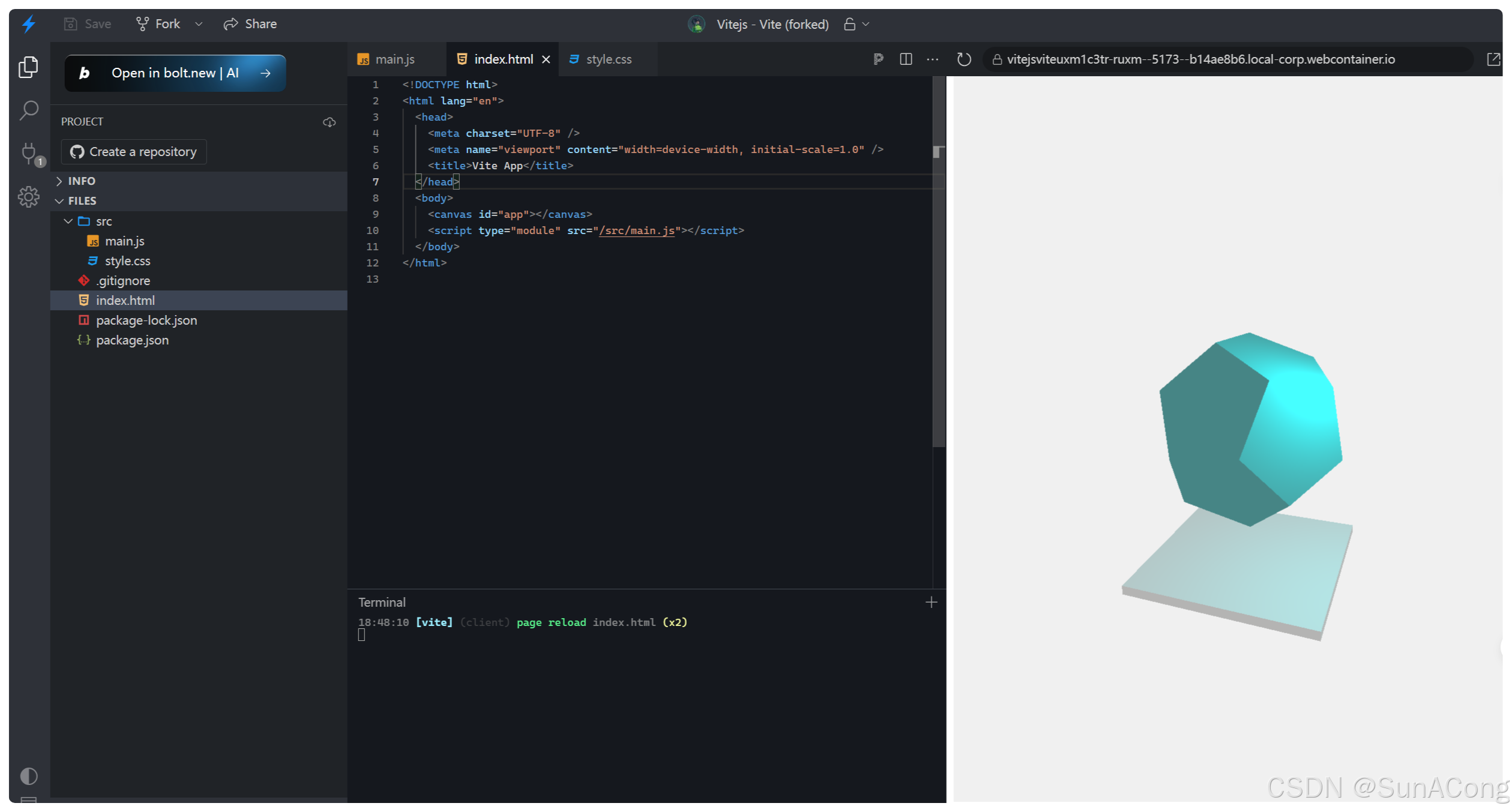
Task: Switch to the style.css tab
Action: [608, 59]
